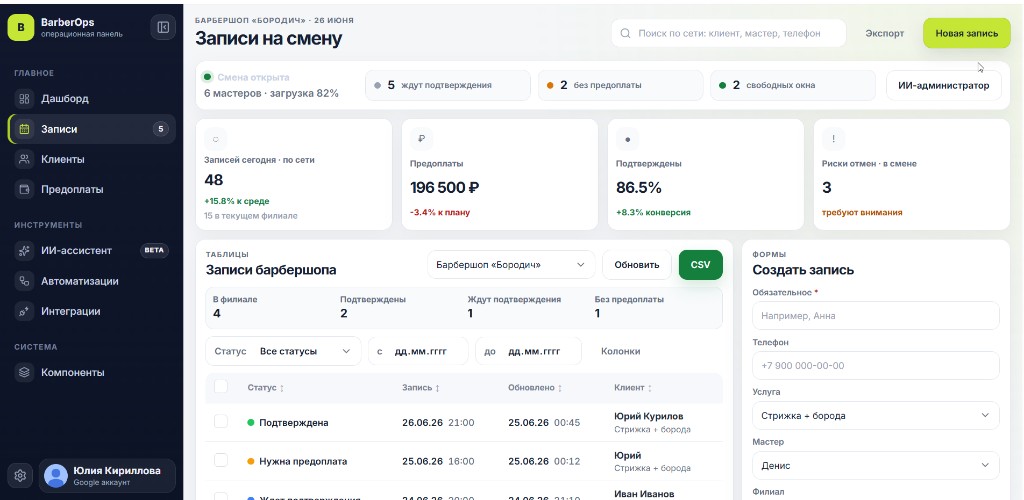Click the Ждут подтверждения summary counter
The image size is (1024, 500).
[514, 307]
